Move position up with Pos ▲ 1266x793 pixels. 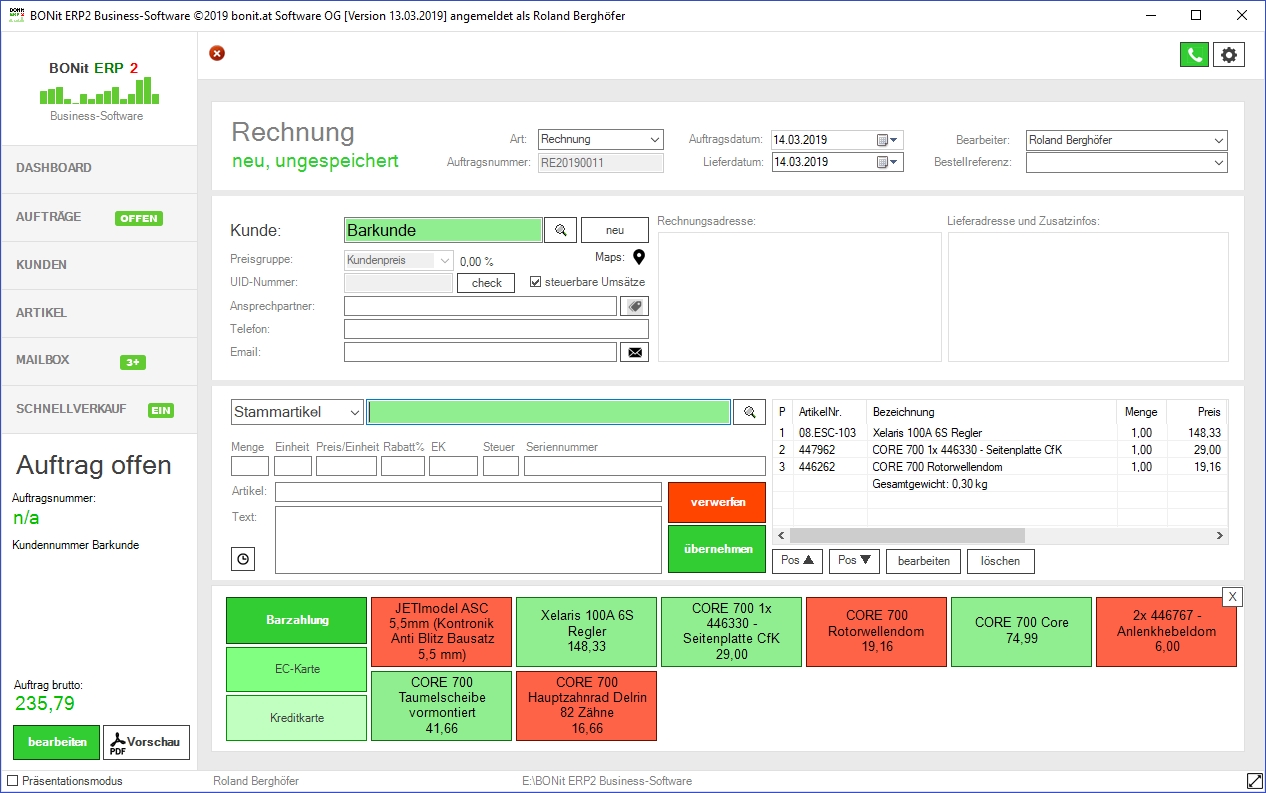[798, 561]
